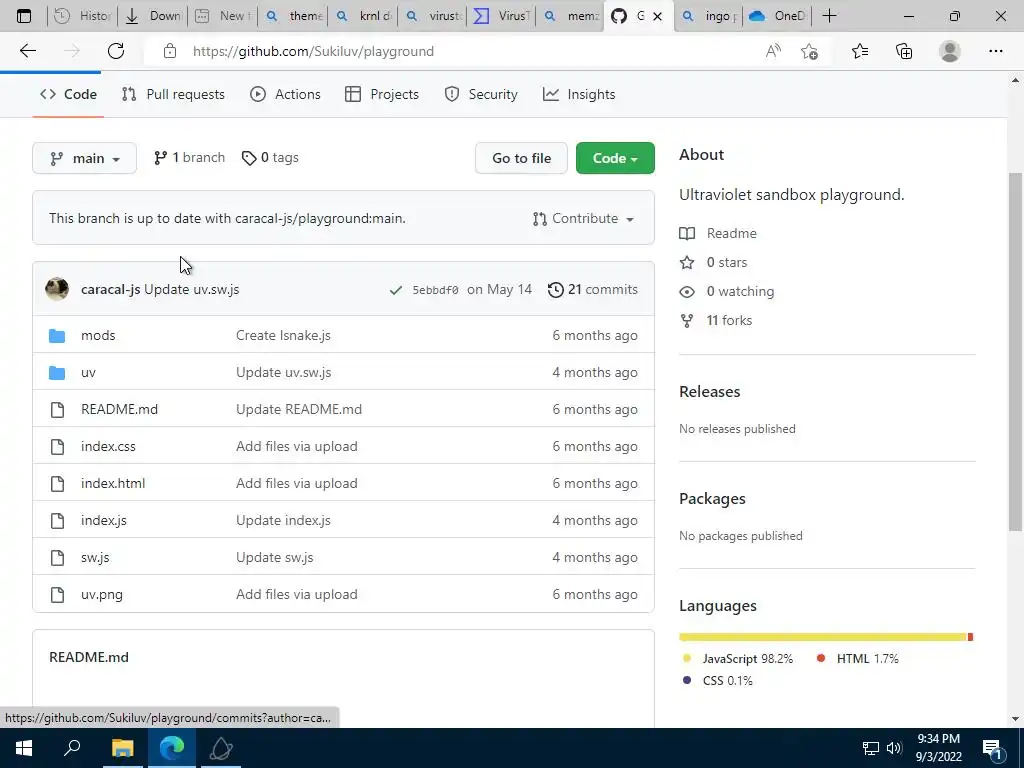Click the commit status check mark
Viewport: 1024px width, 768px height.
pyautogui.click(x=396, y=290)
